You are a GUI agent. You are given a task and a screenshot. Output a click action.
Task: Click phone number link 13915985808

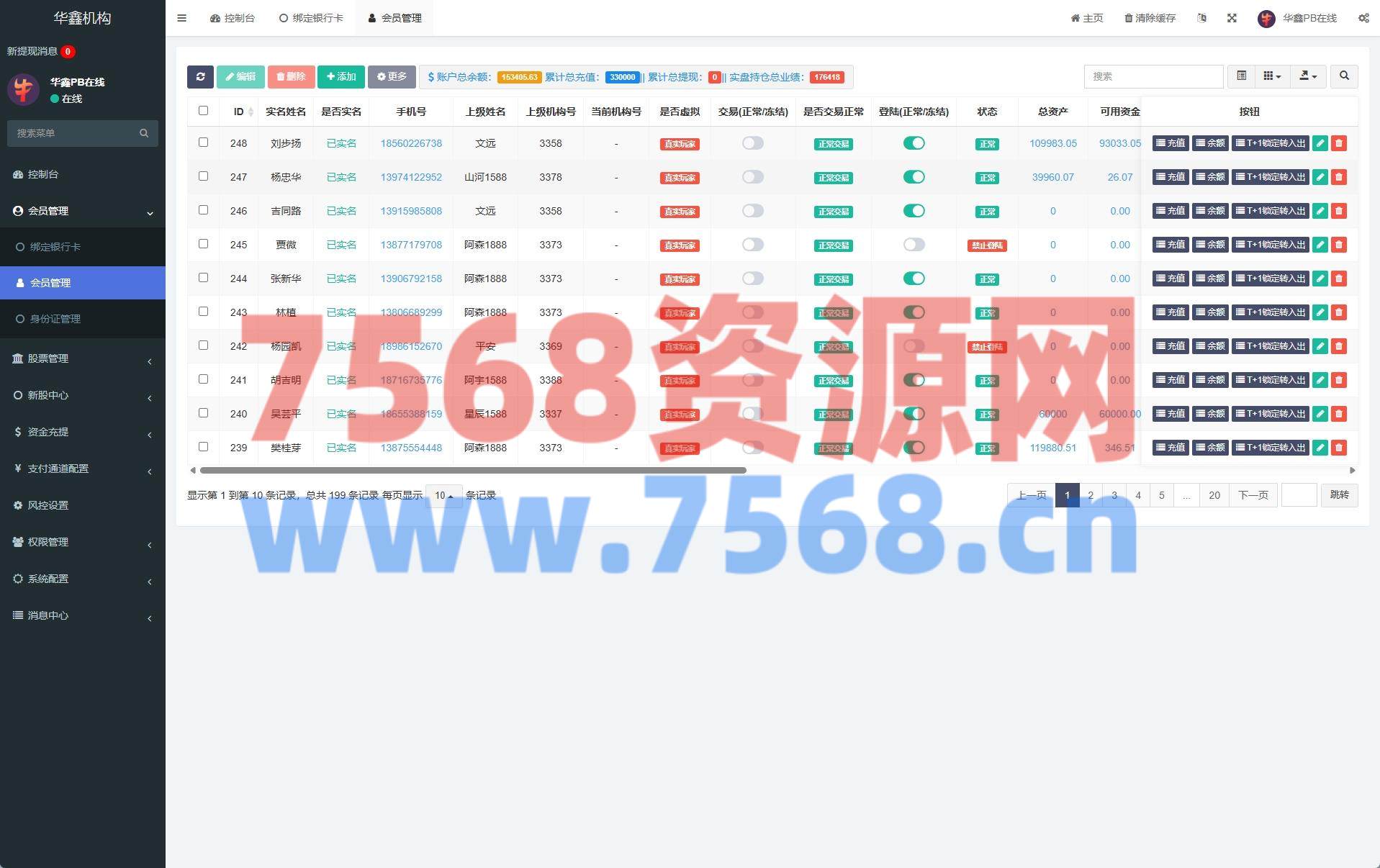(x=411, y=211)
